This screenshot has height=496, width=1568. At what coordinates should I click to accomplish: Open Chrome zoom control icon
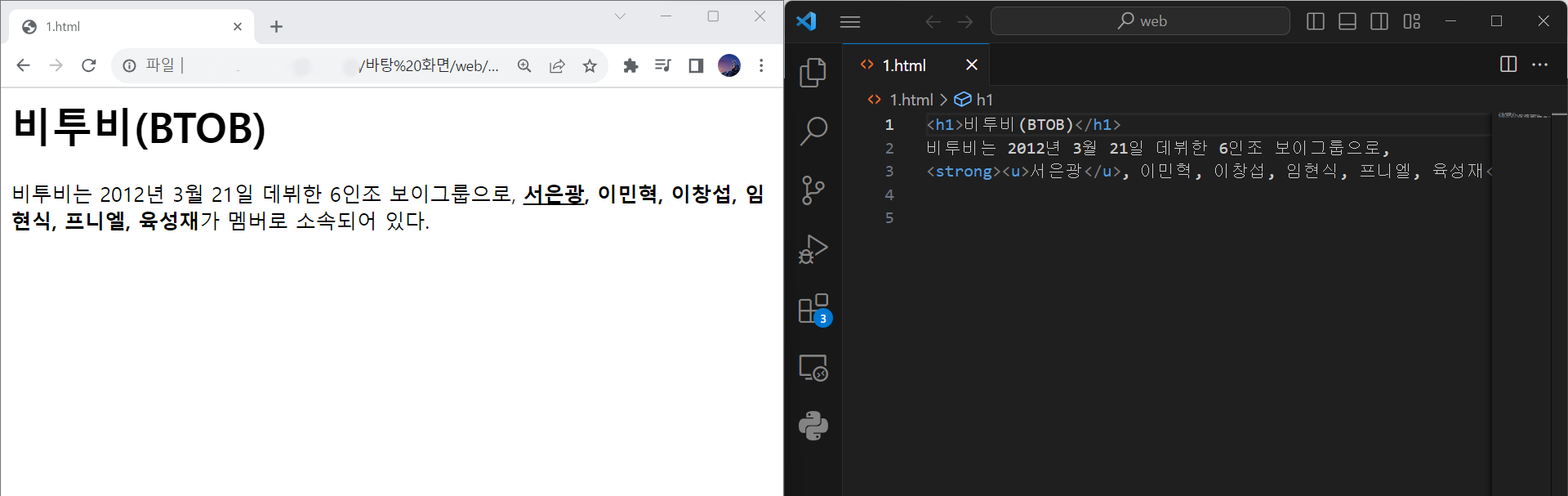(x=524, y=66)
